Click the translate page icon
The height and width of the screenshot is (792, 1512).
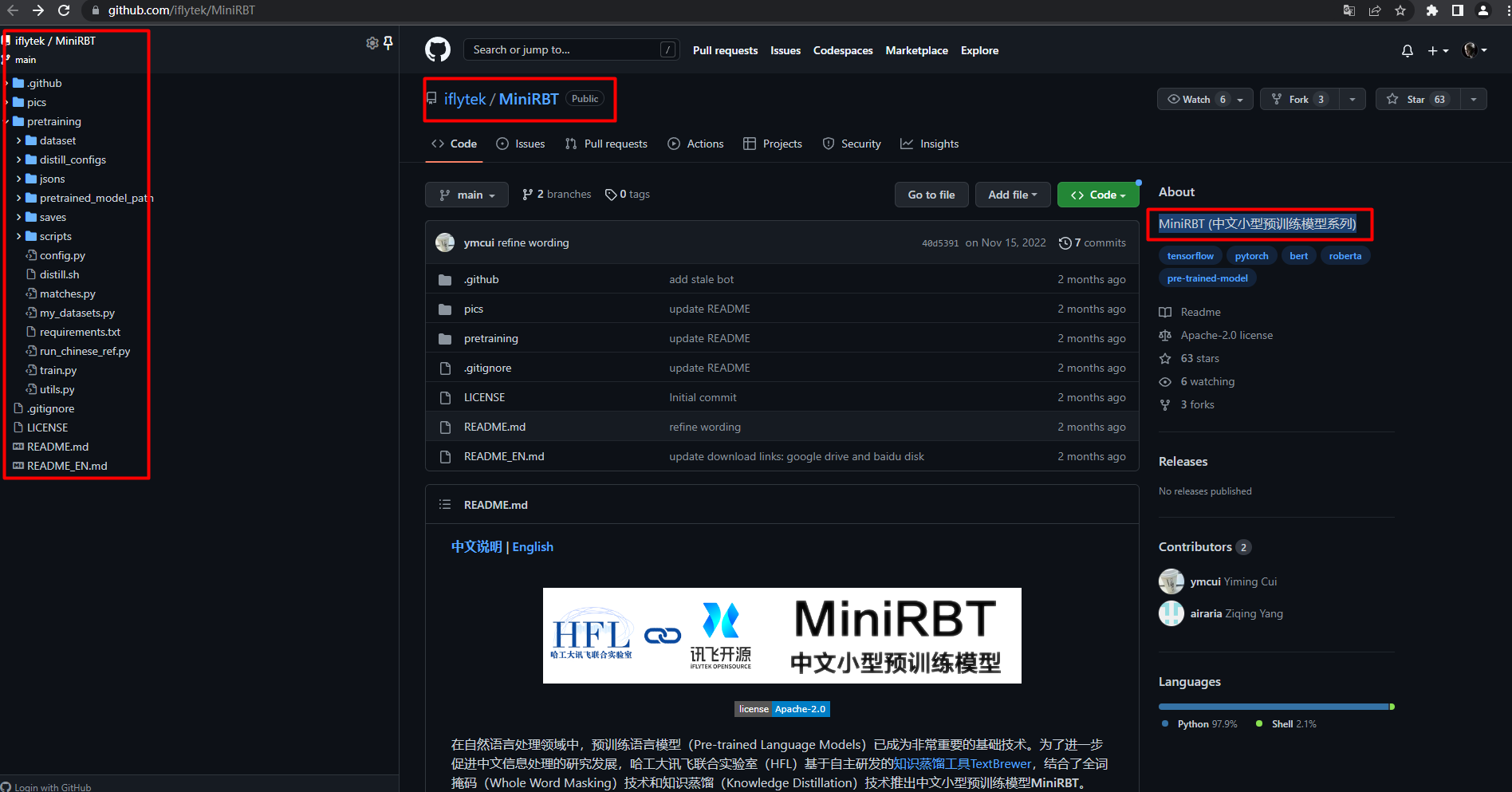point(1349,10)
